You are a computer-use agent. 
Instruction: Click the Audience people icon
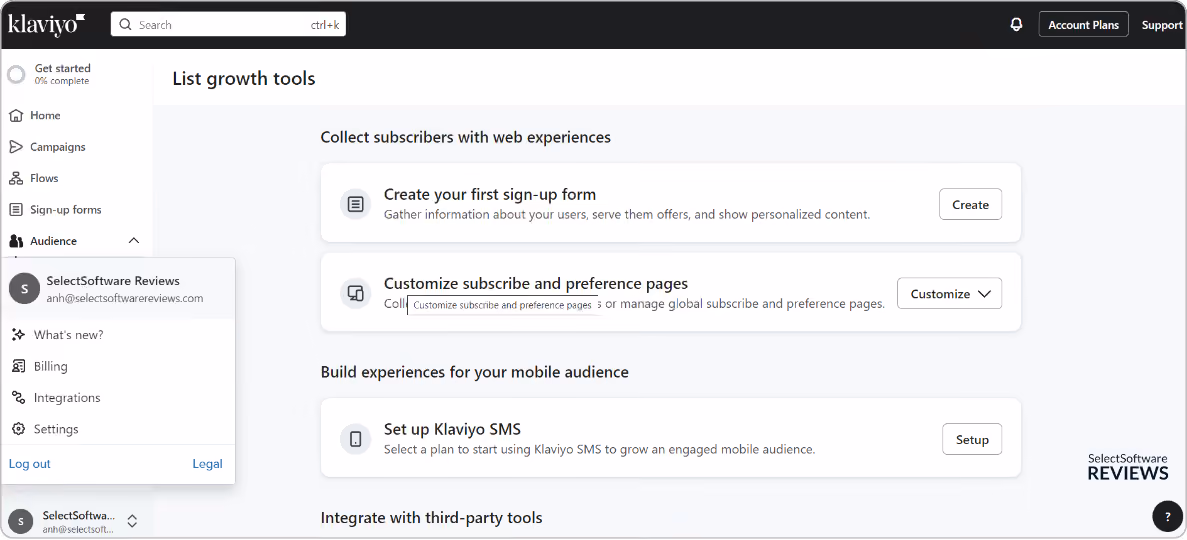click(x=16, y=241)
